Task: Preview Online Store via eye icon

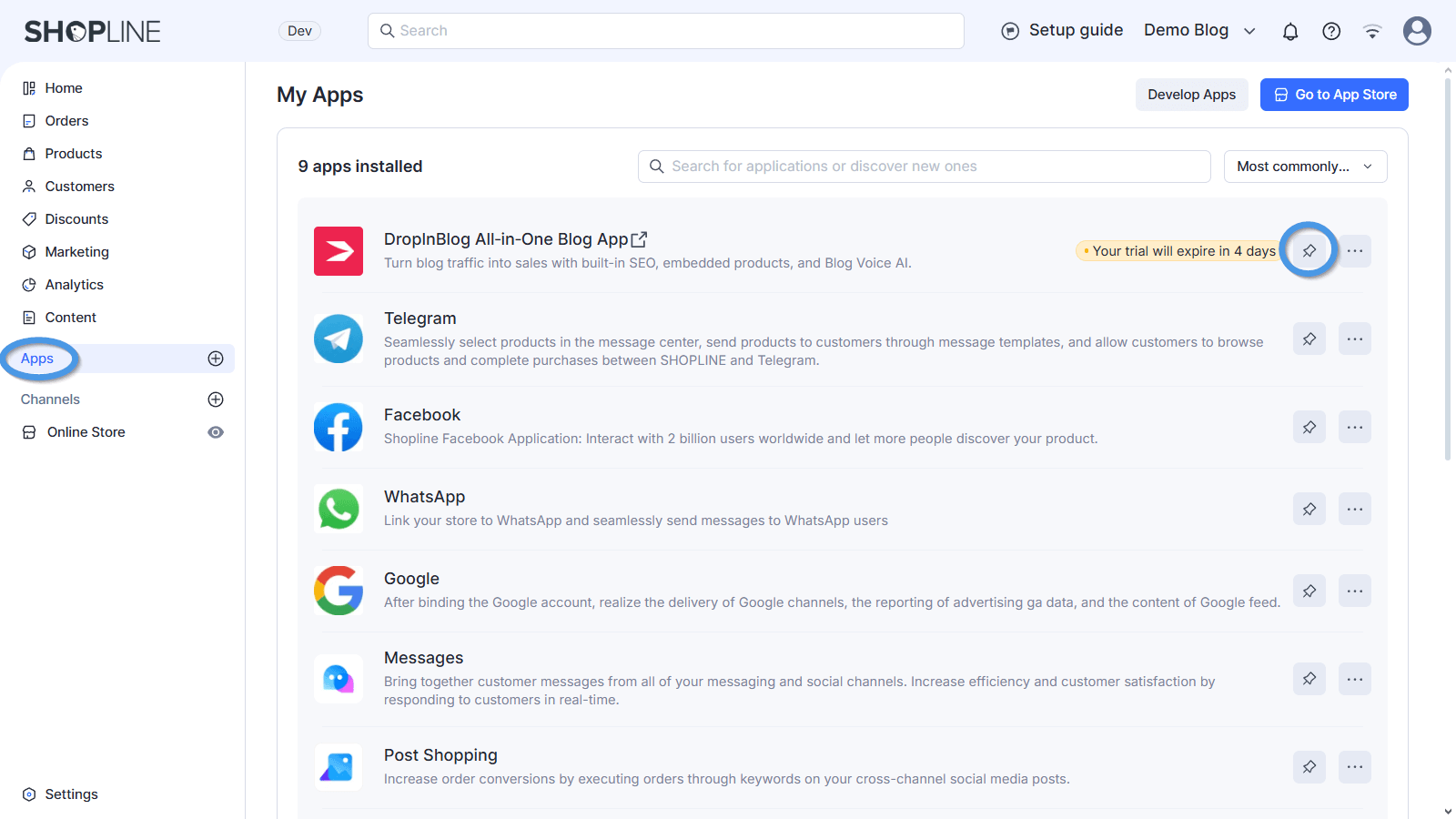Action: 216,432
